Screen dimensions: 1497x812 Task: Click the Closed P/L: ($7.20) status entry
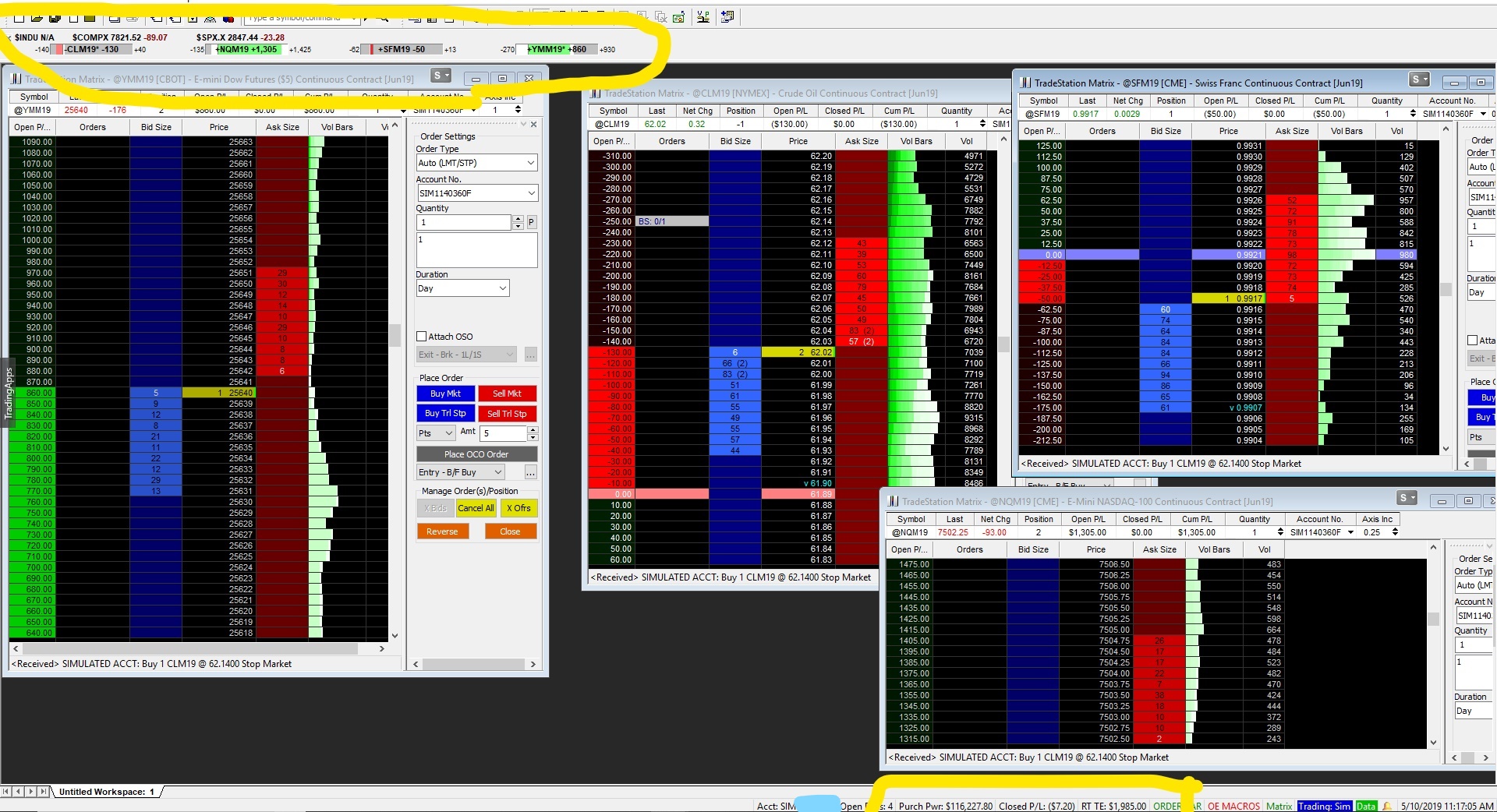(1036, 806)
